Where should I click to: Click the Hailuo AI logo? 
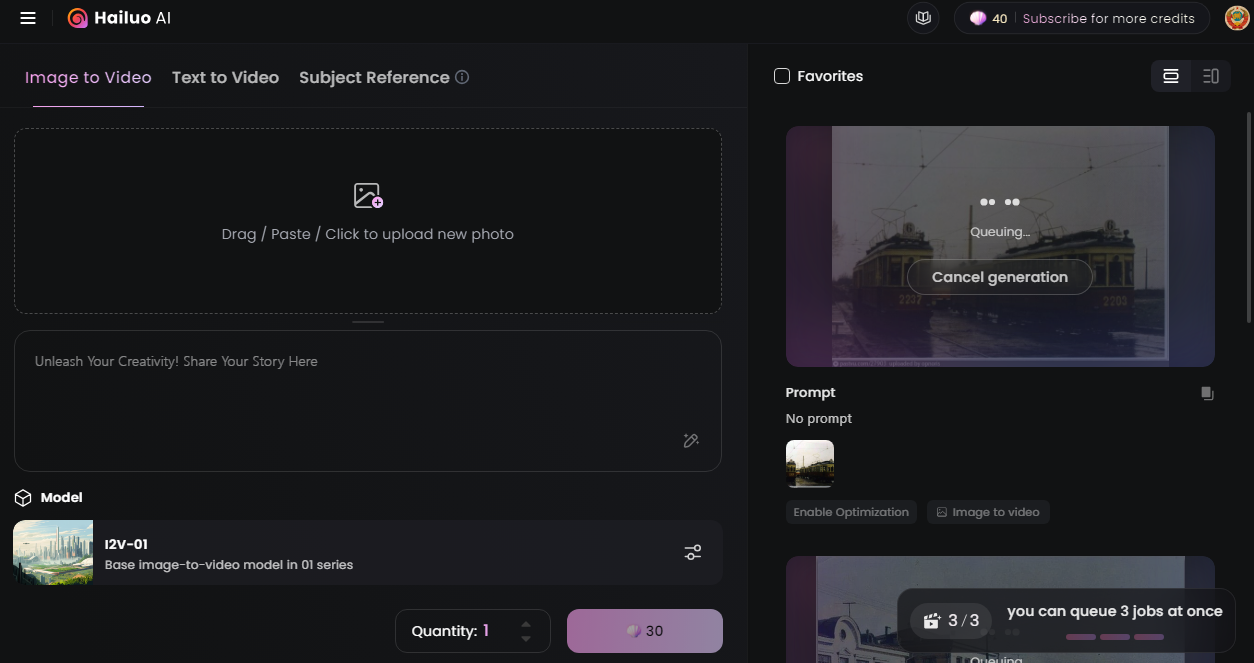(119, 18)
